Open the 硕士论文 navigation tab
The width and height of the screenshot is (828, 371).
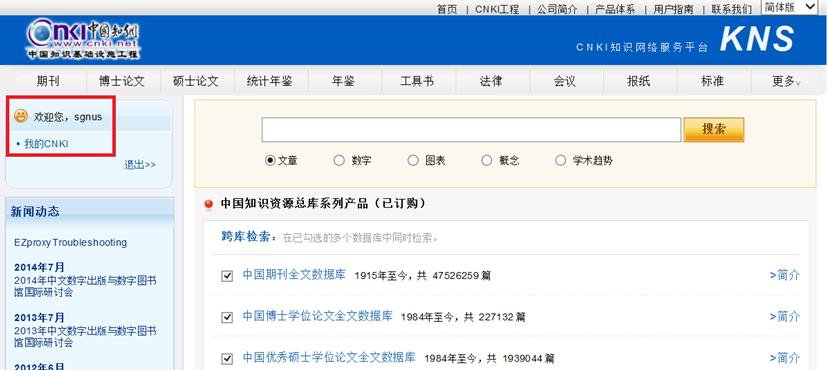click(195, 81)
